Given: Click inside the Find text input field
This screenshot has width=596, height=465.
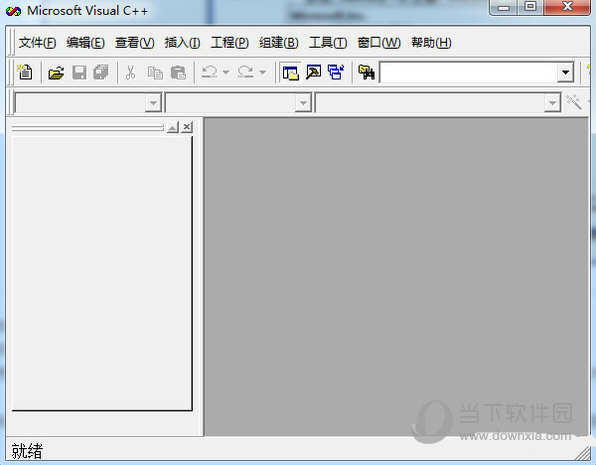Looking at the screenshot, I should pos(468,72).
